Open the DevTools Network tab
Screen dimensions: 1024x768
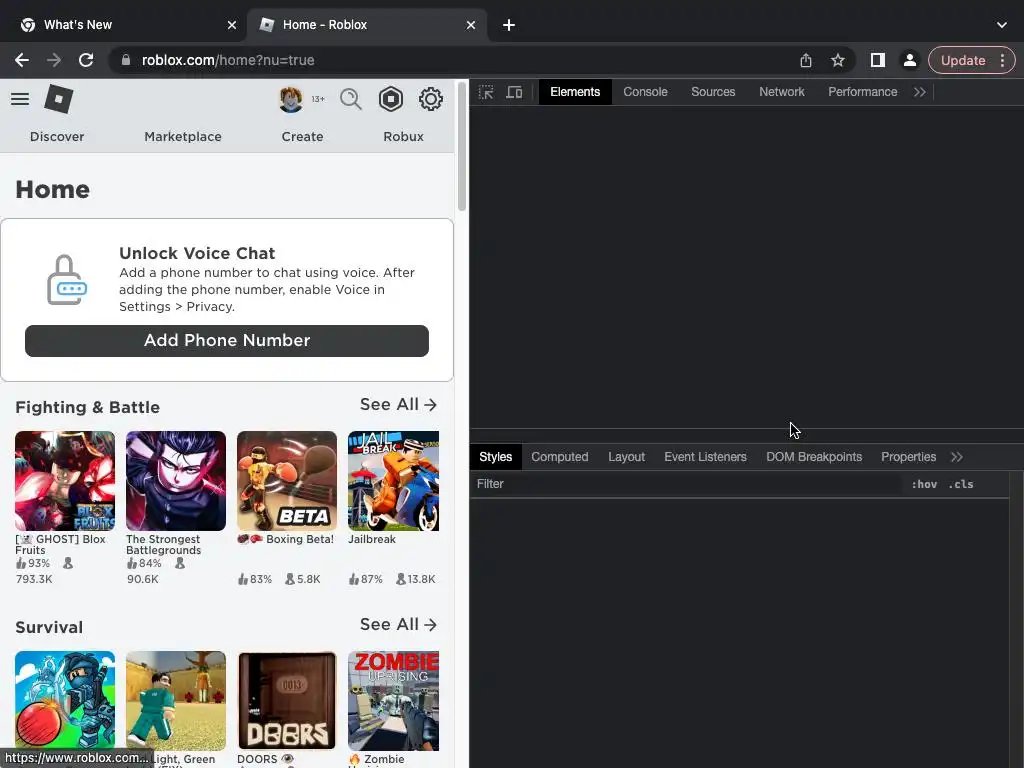click(782, 92)
